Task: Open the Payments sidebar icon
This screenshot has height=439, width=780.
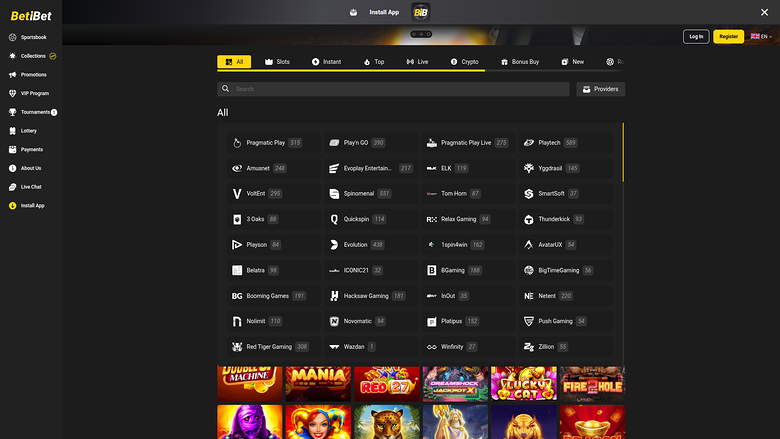Action: coord(13,149)
